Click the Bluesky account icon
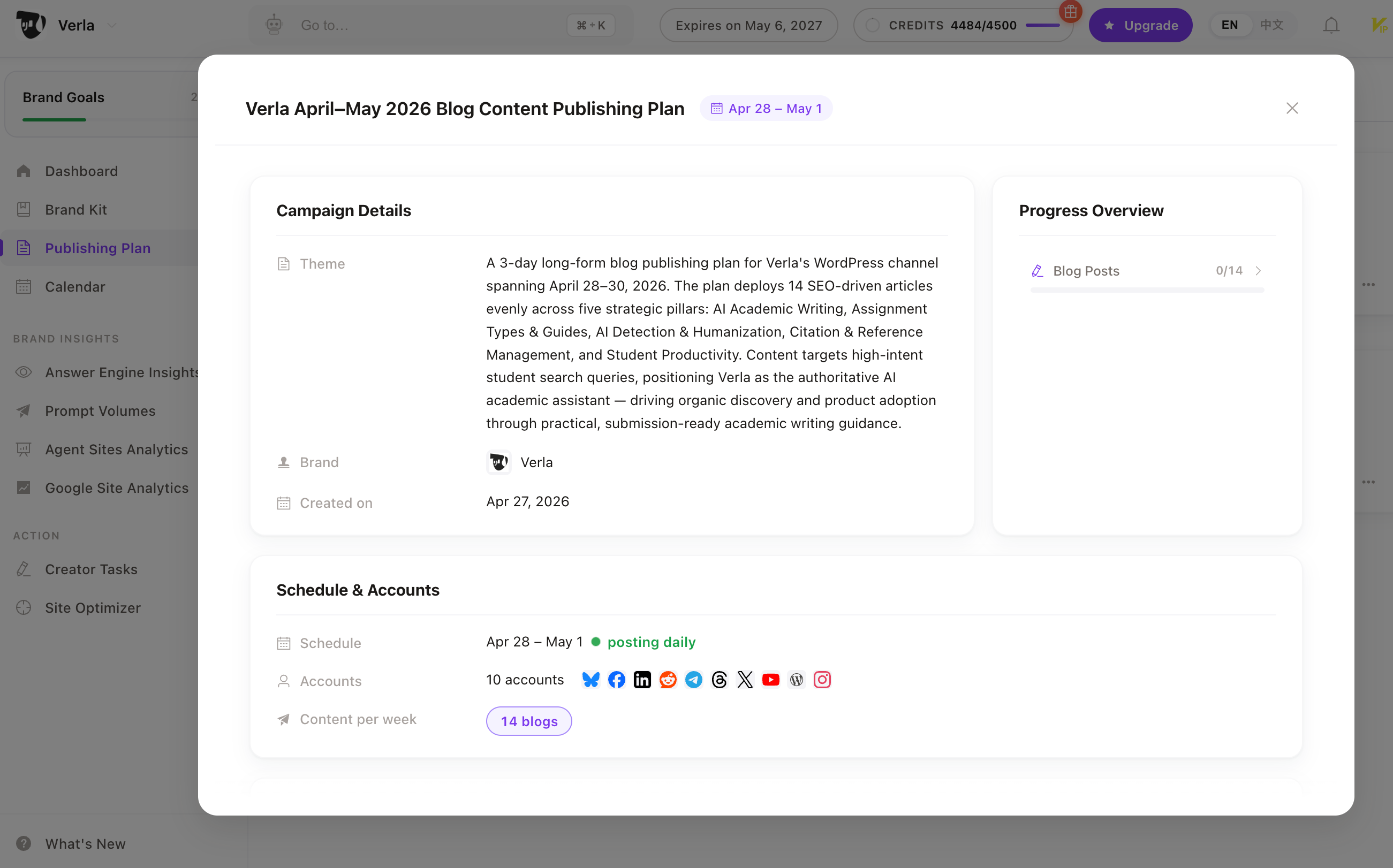Screen dimensions: 1393x868 pyautogui.click(x=591, y=680)
